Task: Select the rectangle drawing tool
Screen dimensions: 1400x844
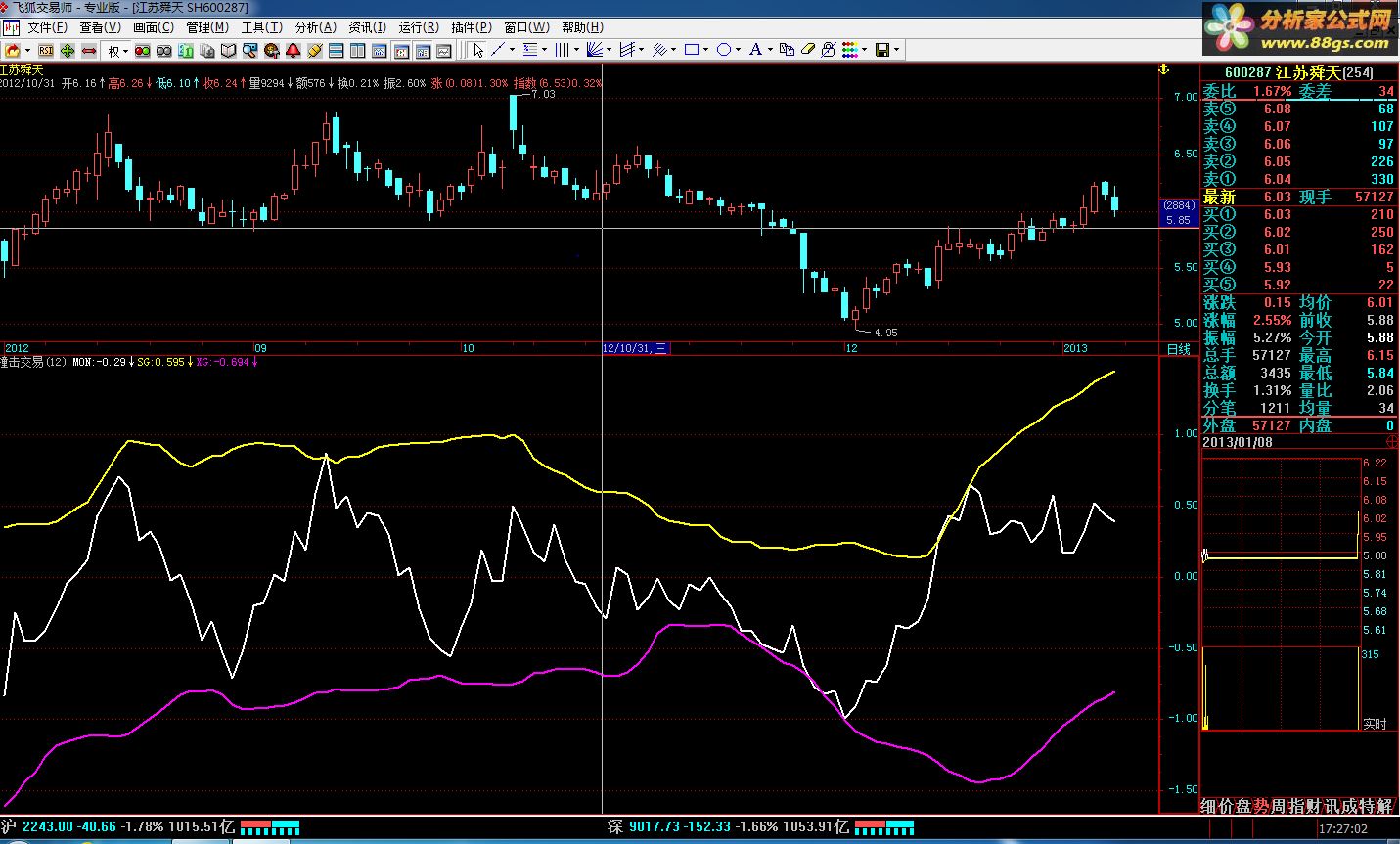Action: (x=691, y=50)
